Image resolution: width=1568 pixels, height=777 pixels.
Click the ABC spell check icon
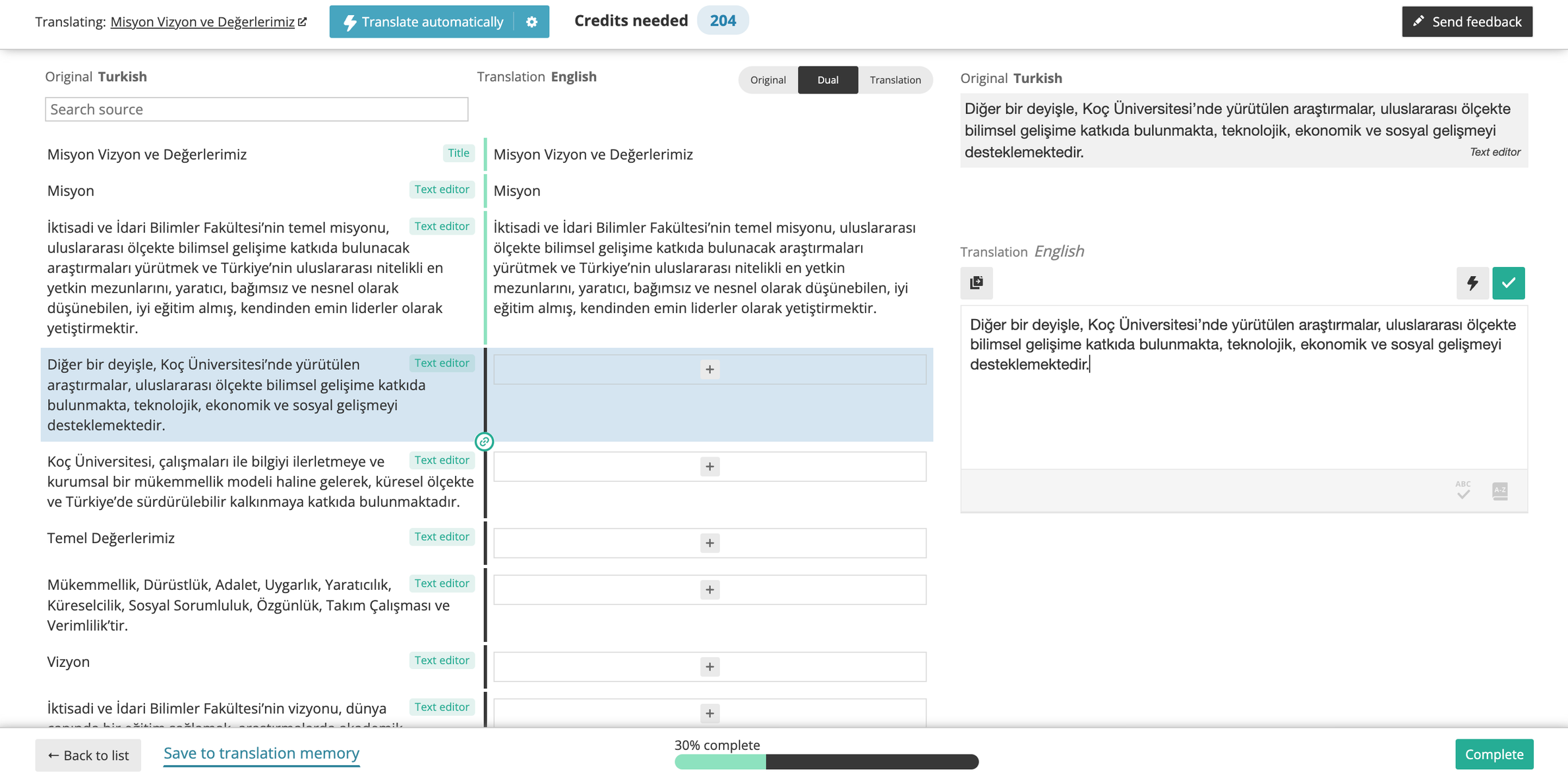(1463, 490)
